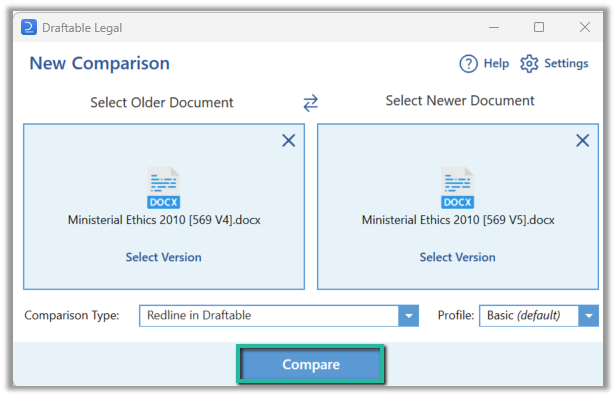This screenshot has width=616, height=397.
Task: Select Ministerial Ethics 2010 [569 V4].docx filename
Action: (x=164, y=220)
